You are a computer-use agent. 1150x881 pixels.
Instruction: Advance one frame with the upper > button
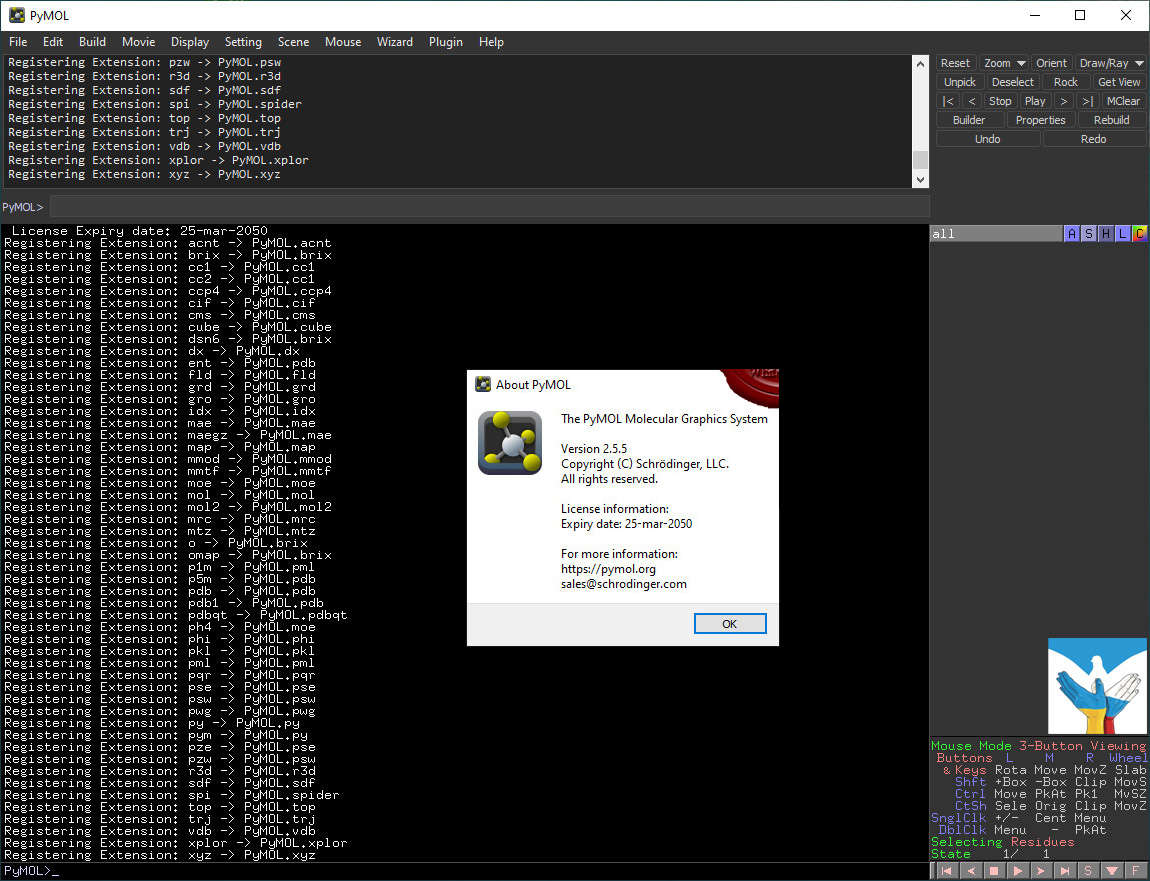(x=1063, y=101)
